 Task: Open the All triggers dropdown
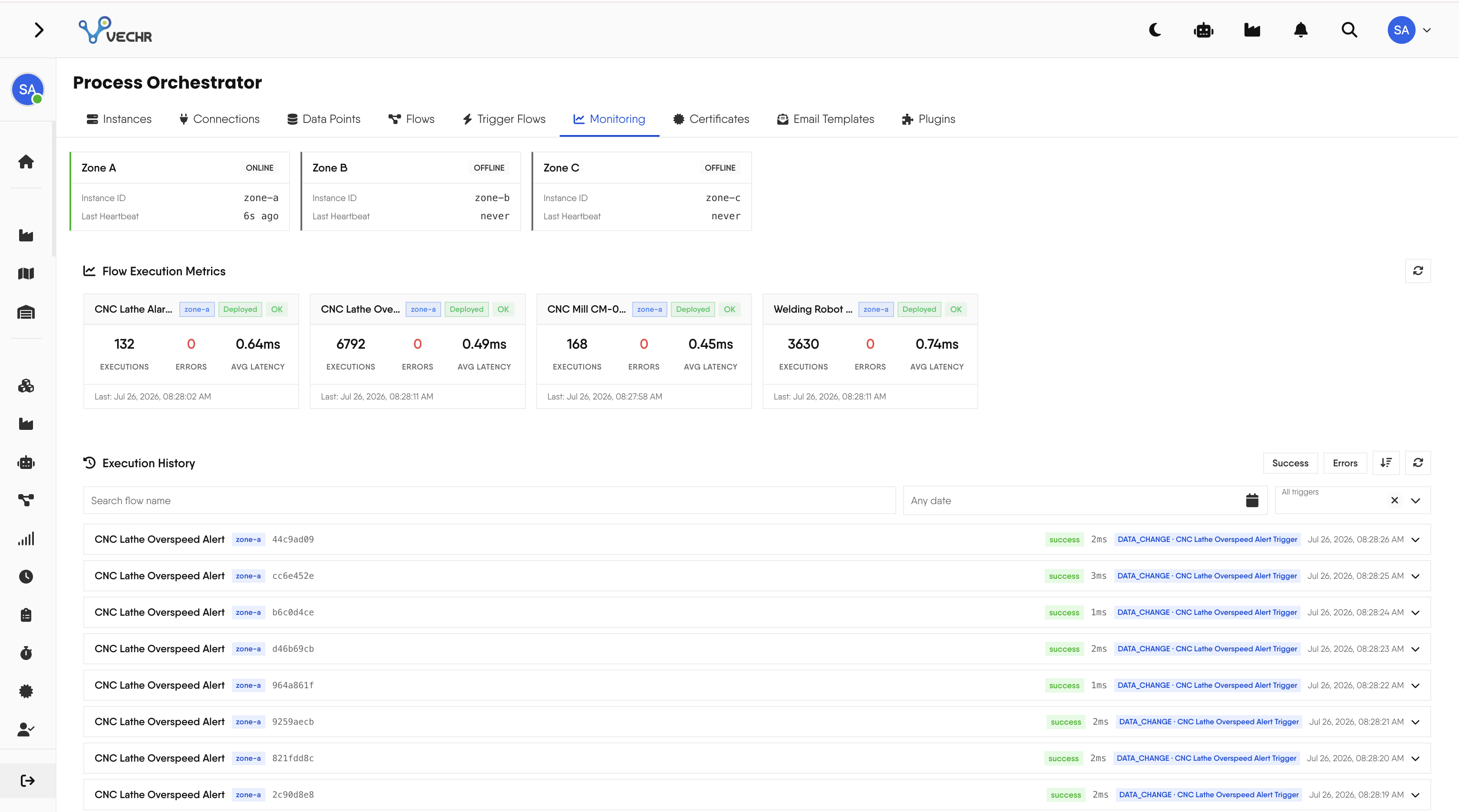[x=1416, y=500]
